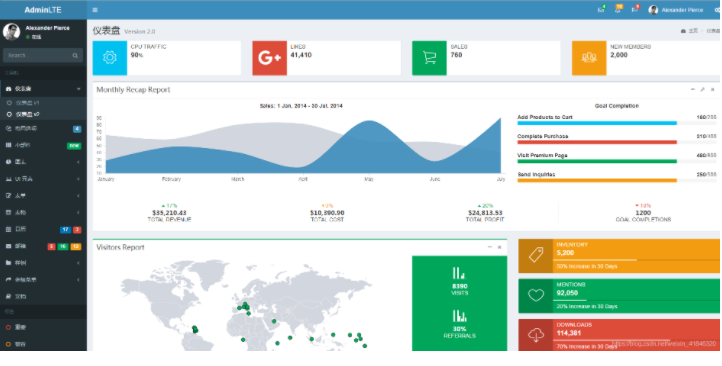Collapse the Visitors Report box
722x366 pixels.
pyautogui.click(x=490, y=247)
